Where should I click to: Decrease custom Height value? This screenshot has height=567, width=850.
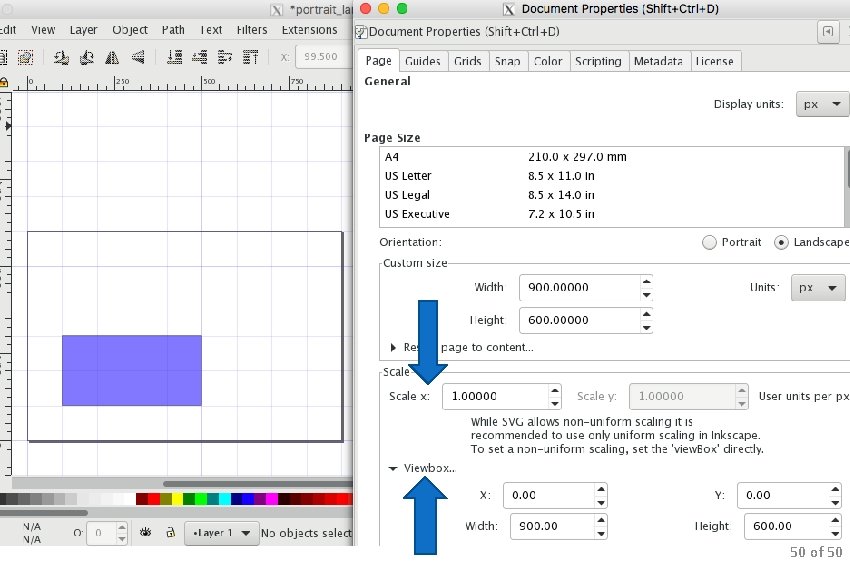(x=646, y=327)
